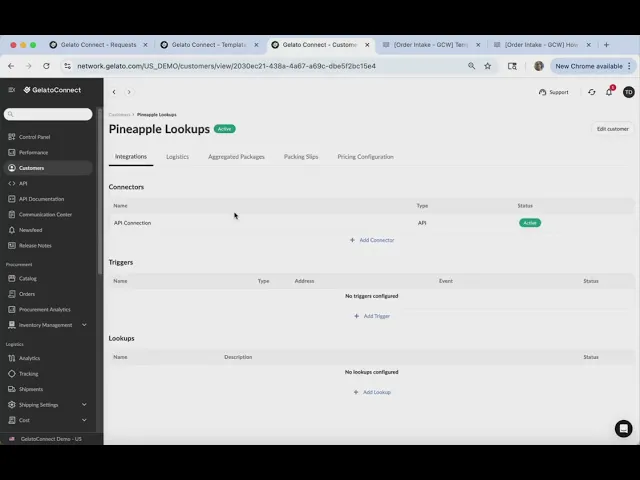This screenshot has height=480, width=640.
Task: Open the API sidebar item
Action: [x=23, y=184]
